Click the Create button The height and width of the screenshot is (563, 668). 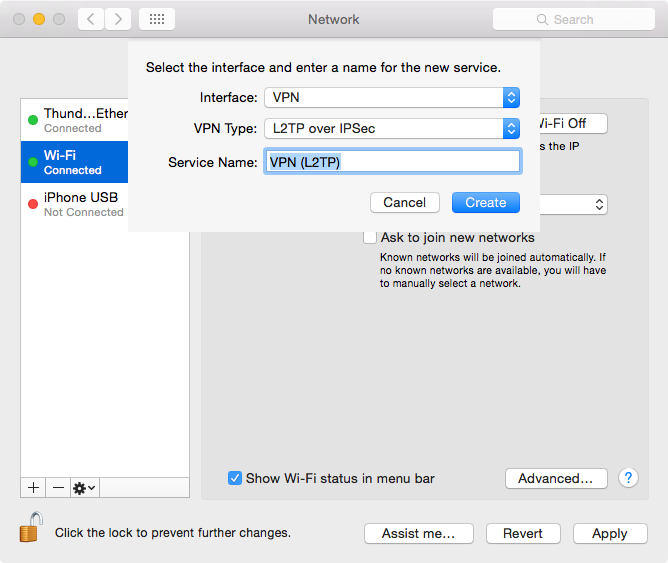point(485,202)
